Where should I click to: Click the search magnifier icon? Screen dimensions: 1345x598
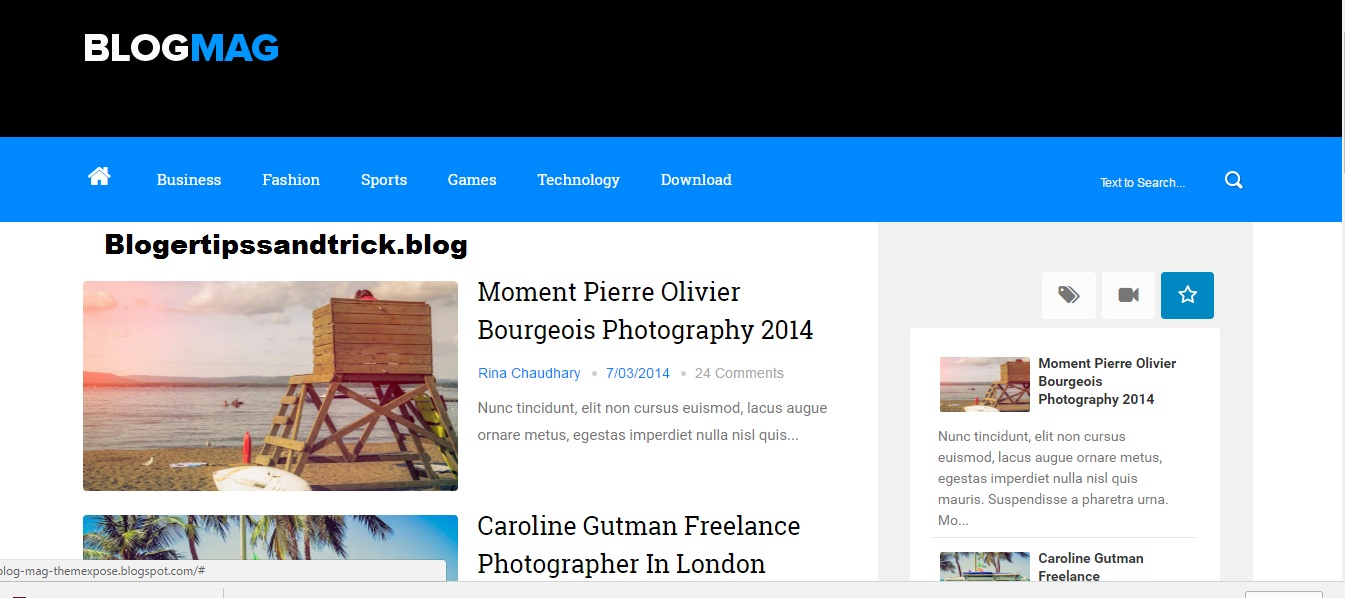[1234, 180]
